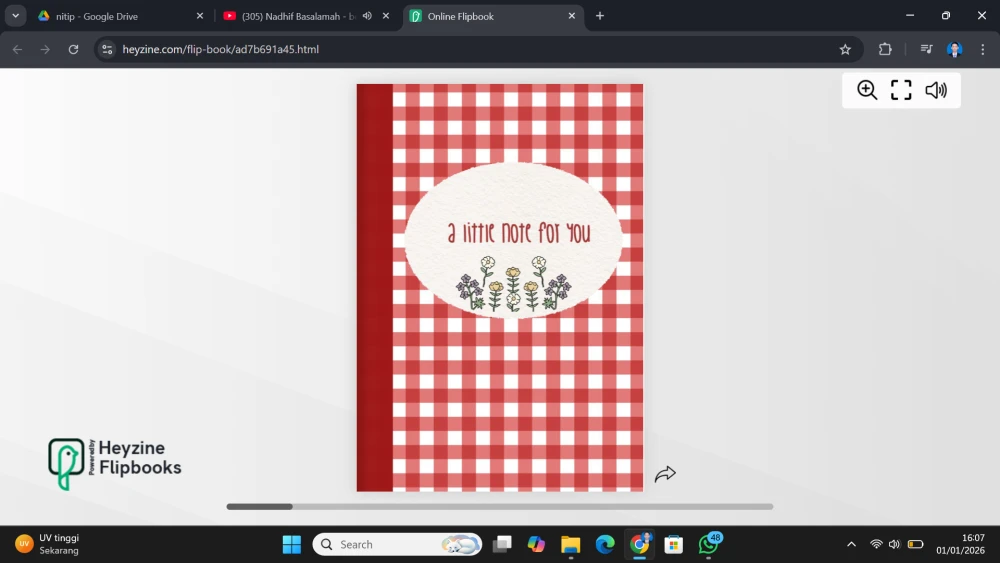
Task: Bookmark this page with the star icon
Action: tap(845, 49)
